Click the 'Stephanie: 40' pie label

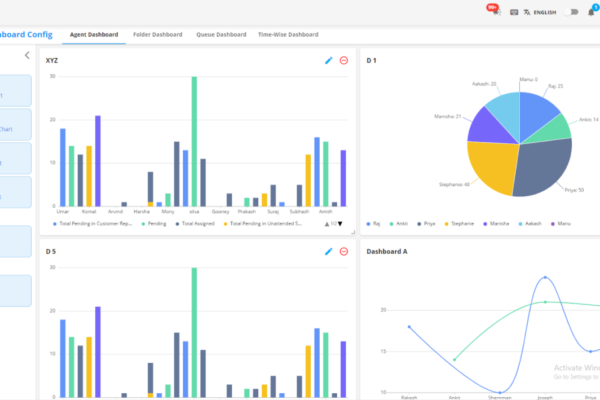pos(454,184)
